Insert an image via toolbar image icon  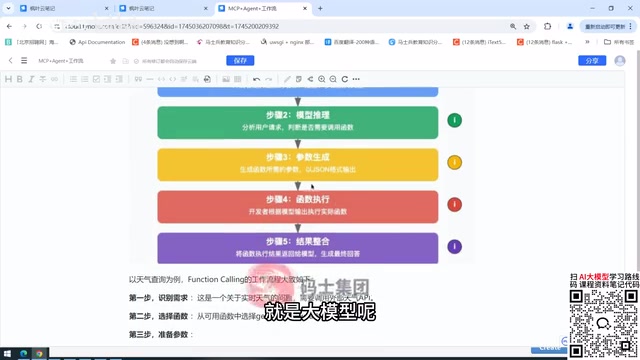tap(226, 79)
